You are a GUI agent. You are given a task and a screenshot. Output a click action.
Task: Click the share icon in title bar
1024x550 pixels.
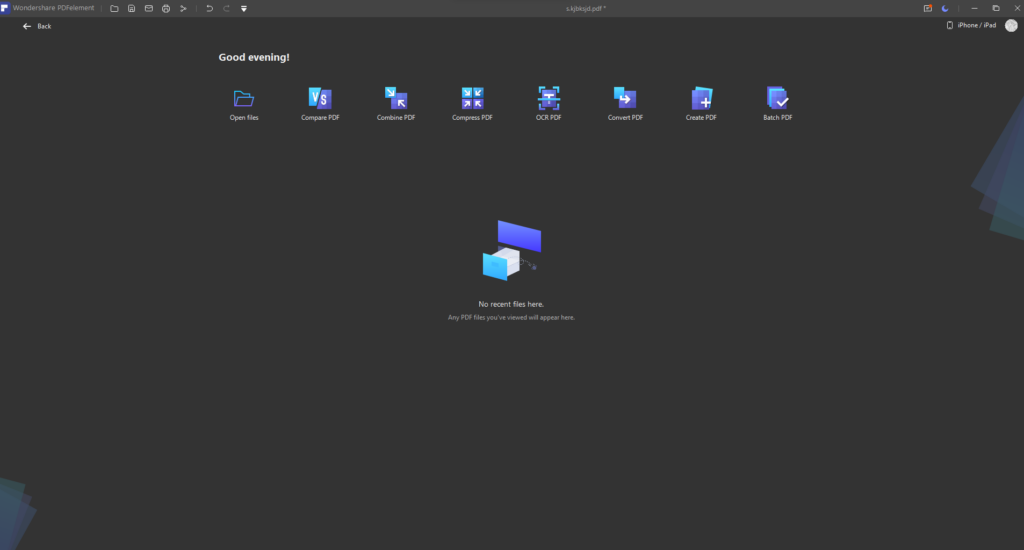[x=184, y=8]
